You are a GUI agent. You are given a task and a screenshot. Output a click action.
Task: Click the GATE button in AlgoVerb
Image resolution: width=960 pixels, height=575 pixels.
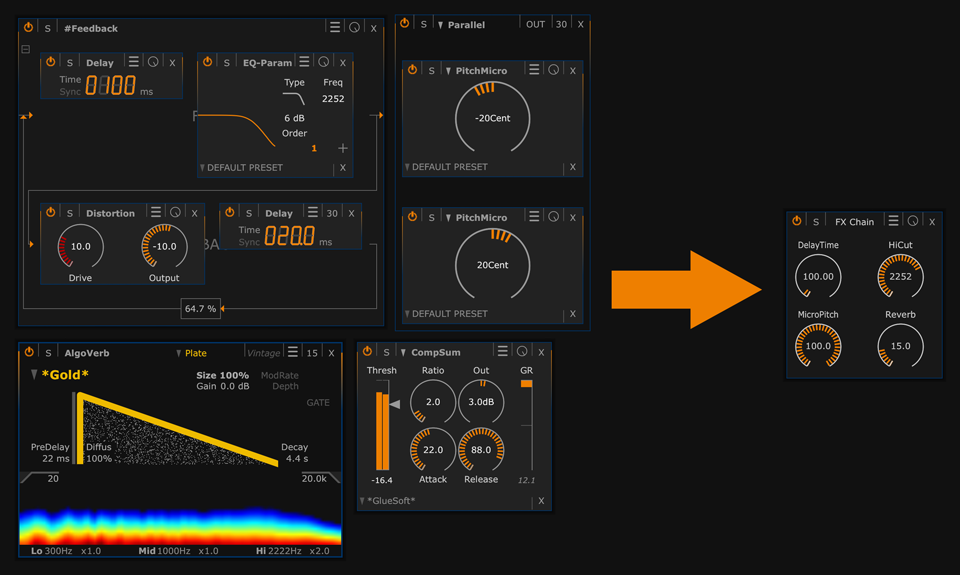(x=318, y=402)
